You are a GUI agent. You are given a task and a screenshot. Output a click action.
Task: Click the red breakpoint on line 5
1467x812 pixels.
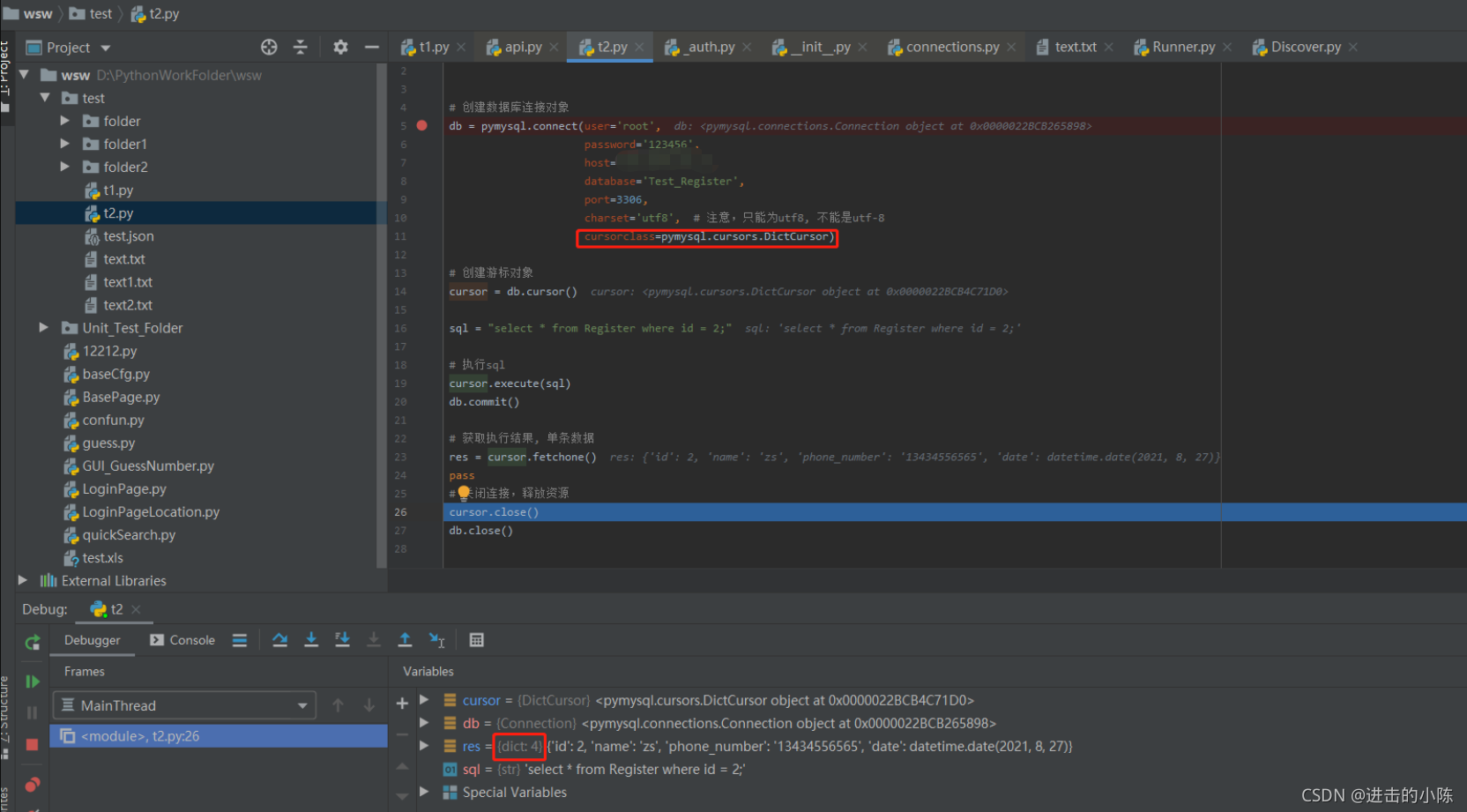click(x=422, y=125)
